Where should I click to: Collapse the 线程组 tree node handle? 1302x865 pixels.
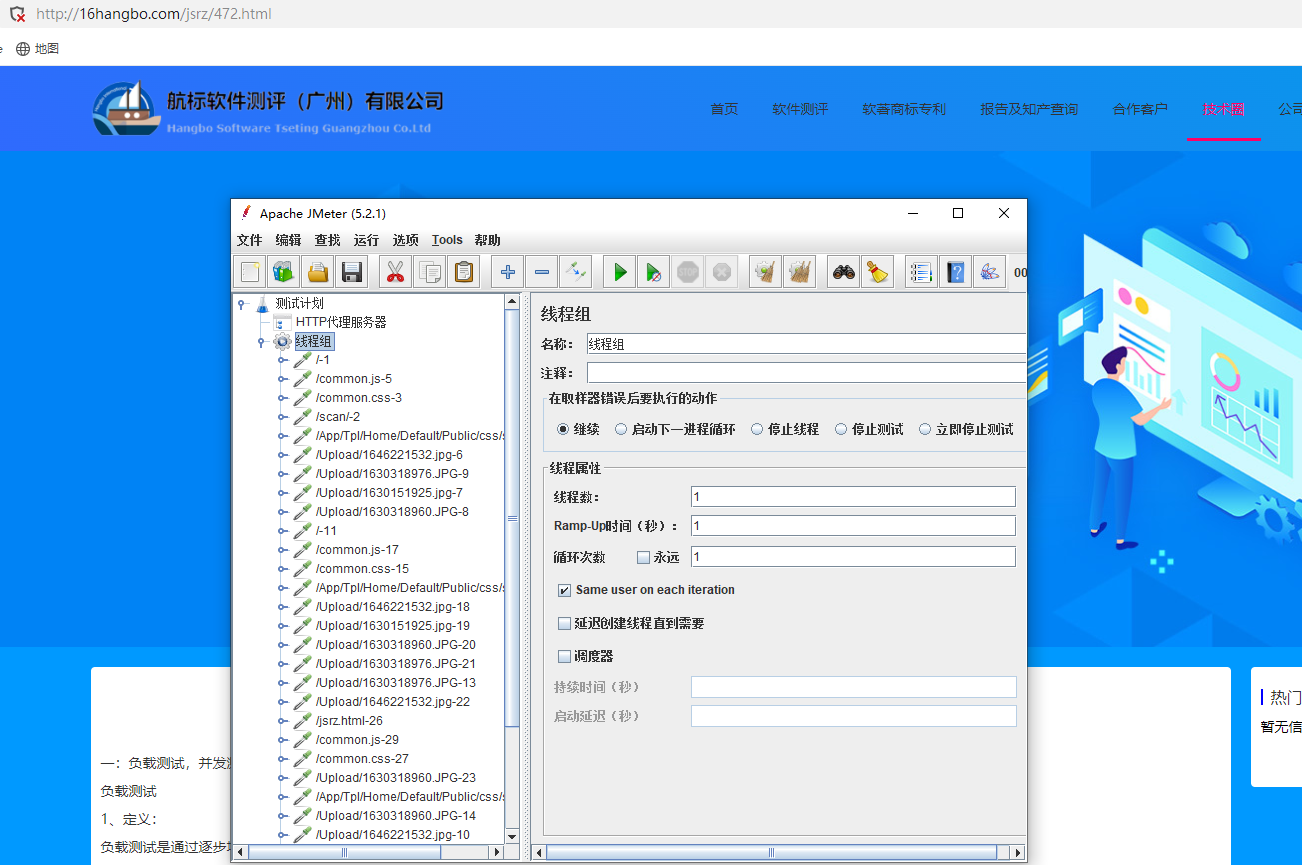pyautogui.click(x=262, y=342)
